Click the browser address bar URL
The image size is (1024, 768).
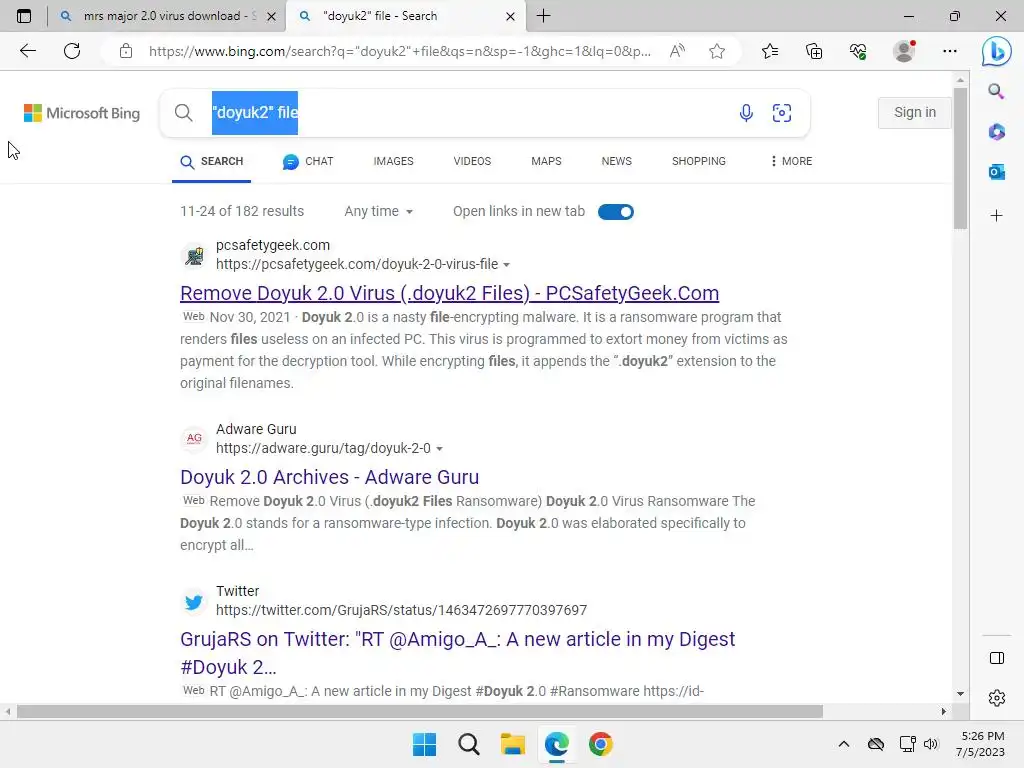point(400,51)
